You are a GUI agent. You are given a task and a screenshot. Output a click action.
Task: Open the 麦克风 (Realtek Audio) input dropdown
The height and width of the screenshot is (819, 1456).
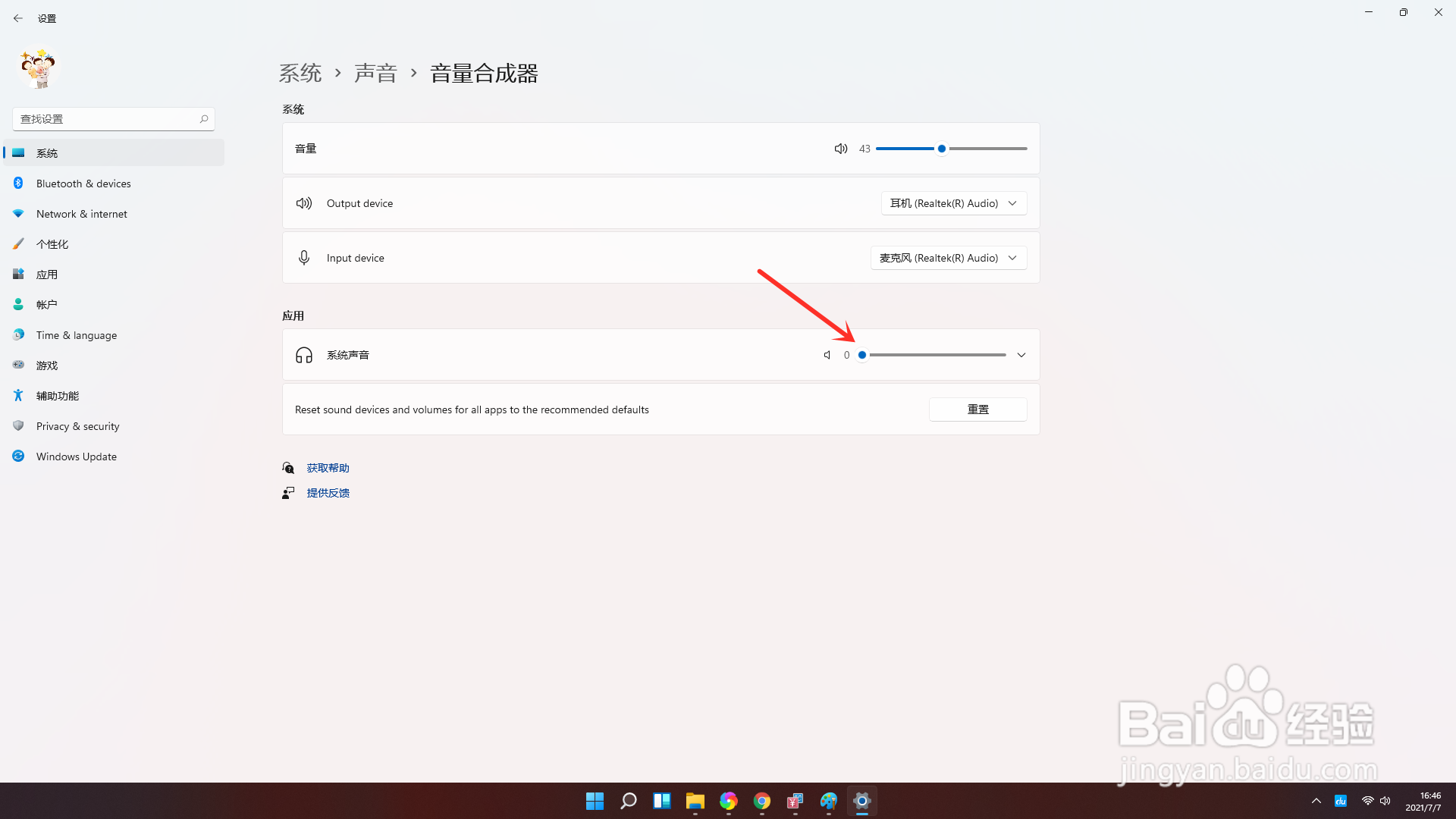tap(948, 257)
